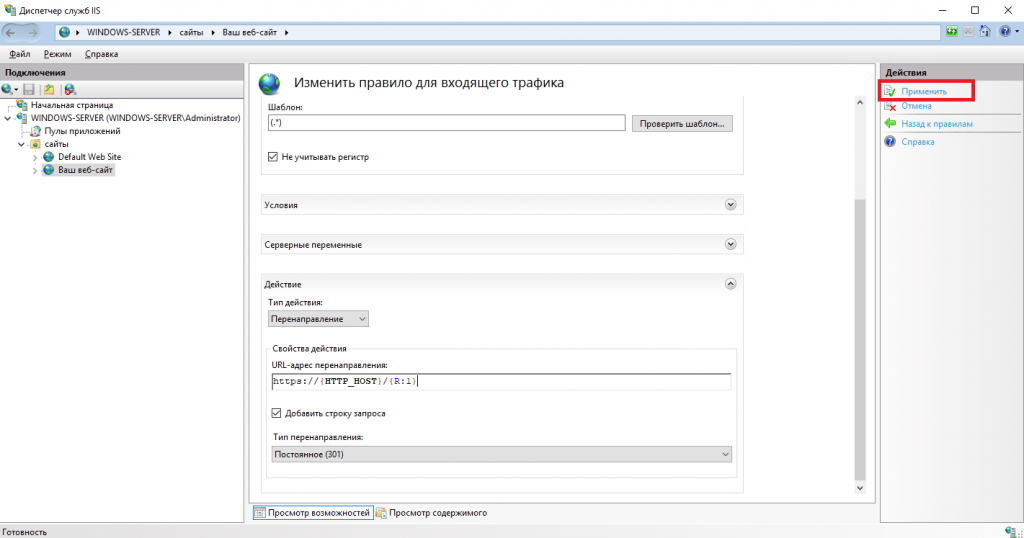Click the Применить checkmark icon
The height and width of the screenshot is (538, 1024).
tap(890, 91)
